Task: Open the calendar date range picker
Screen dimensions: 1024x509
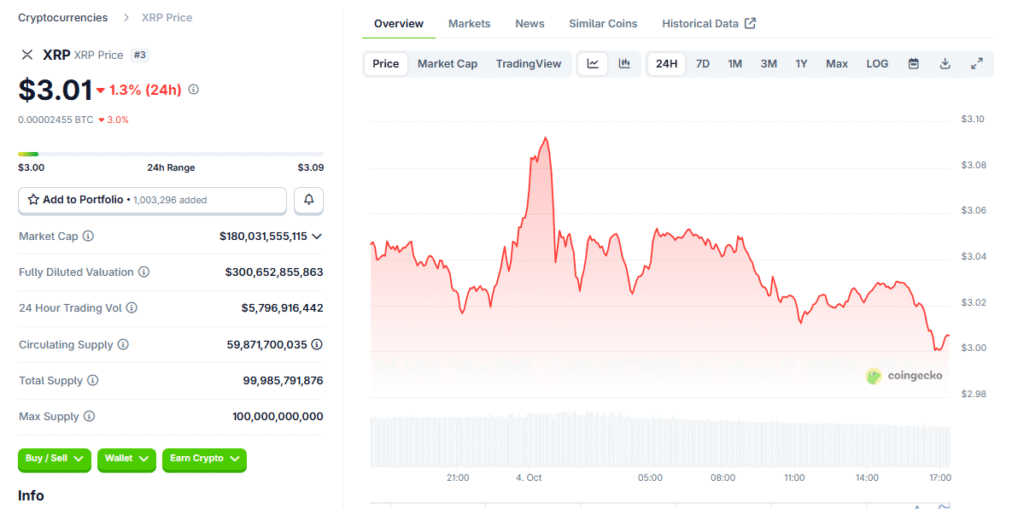Action: [913, 64]
